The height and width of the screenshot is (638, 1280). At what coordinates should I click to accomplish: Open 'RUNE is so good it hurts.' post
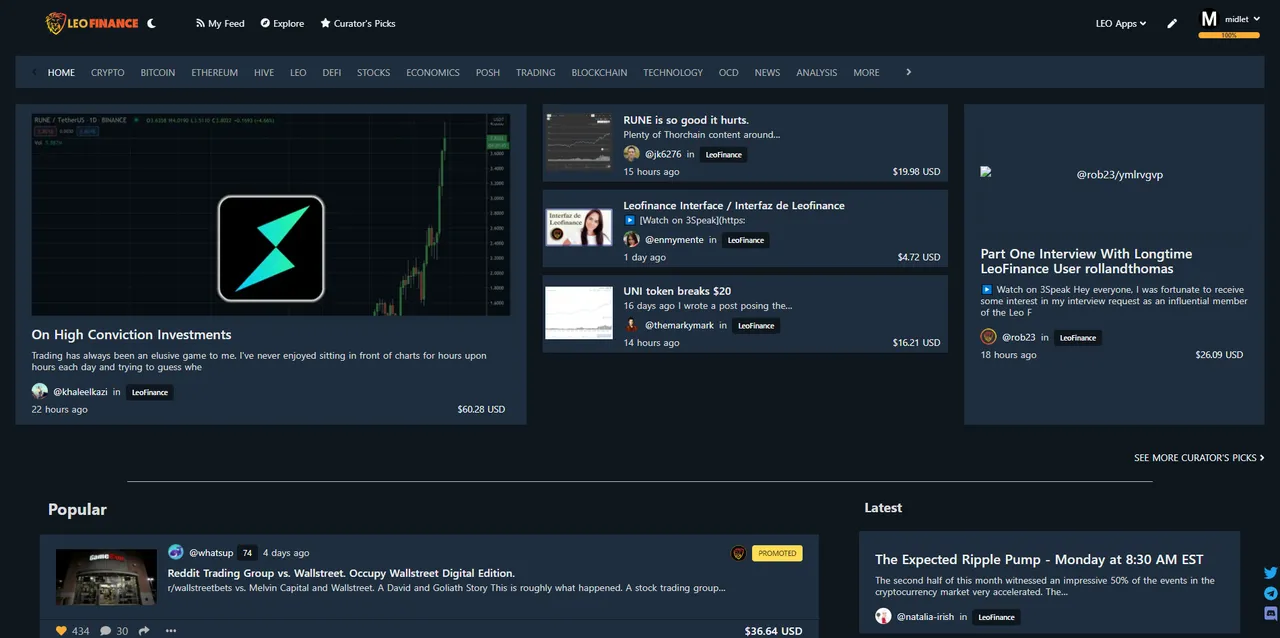click(x=686, y=120)
